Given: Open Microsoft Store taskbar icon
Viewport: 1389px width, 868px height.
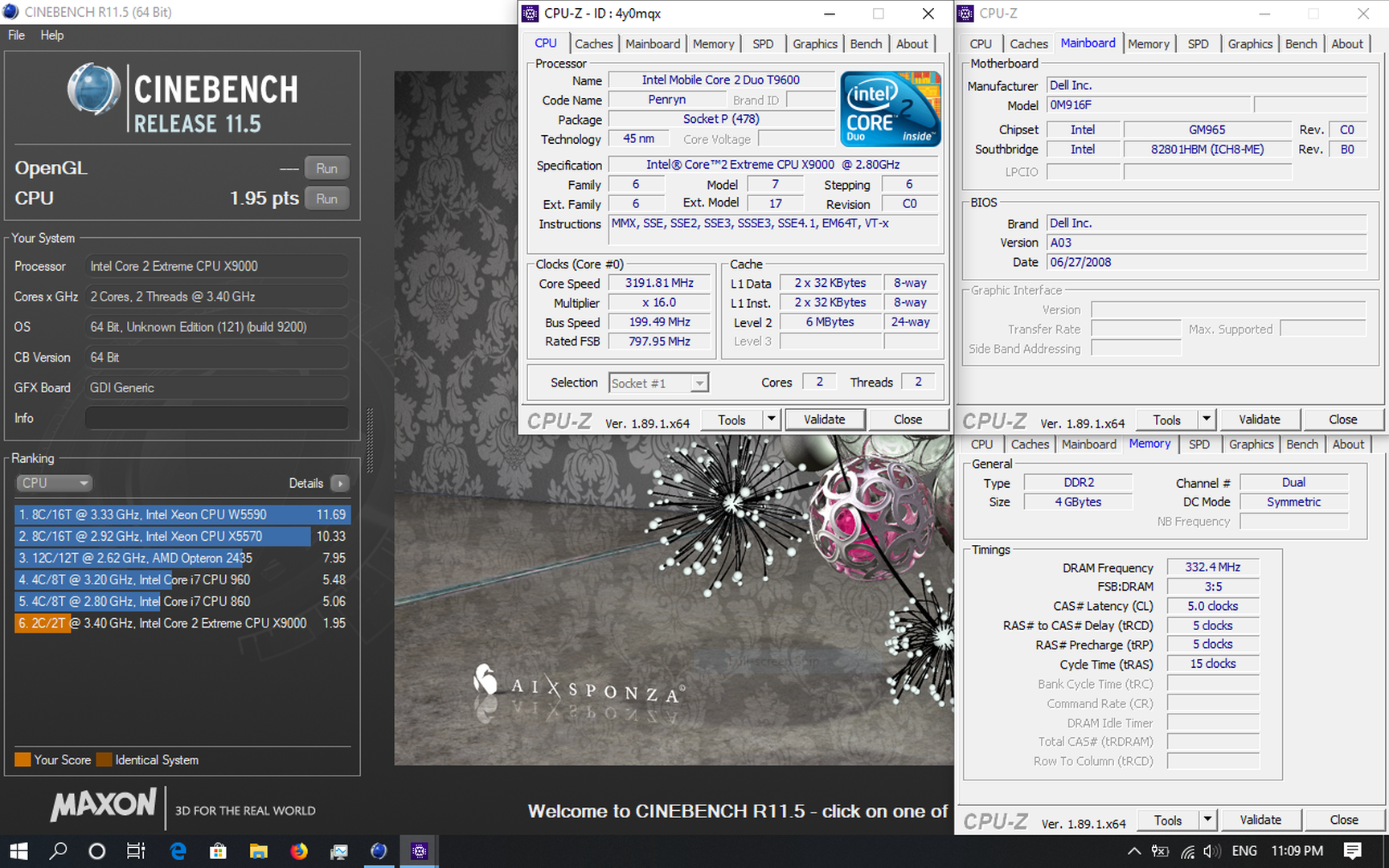Looking at the screenshot, I should (x=218, y=851).
